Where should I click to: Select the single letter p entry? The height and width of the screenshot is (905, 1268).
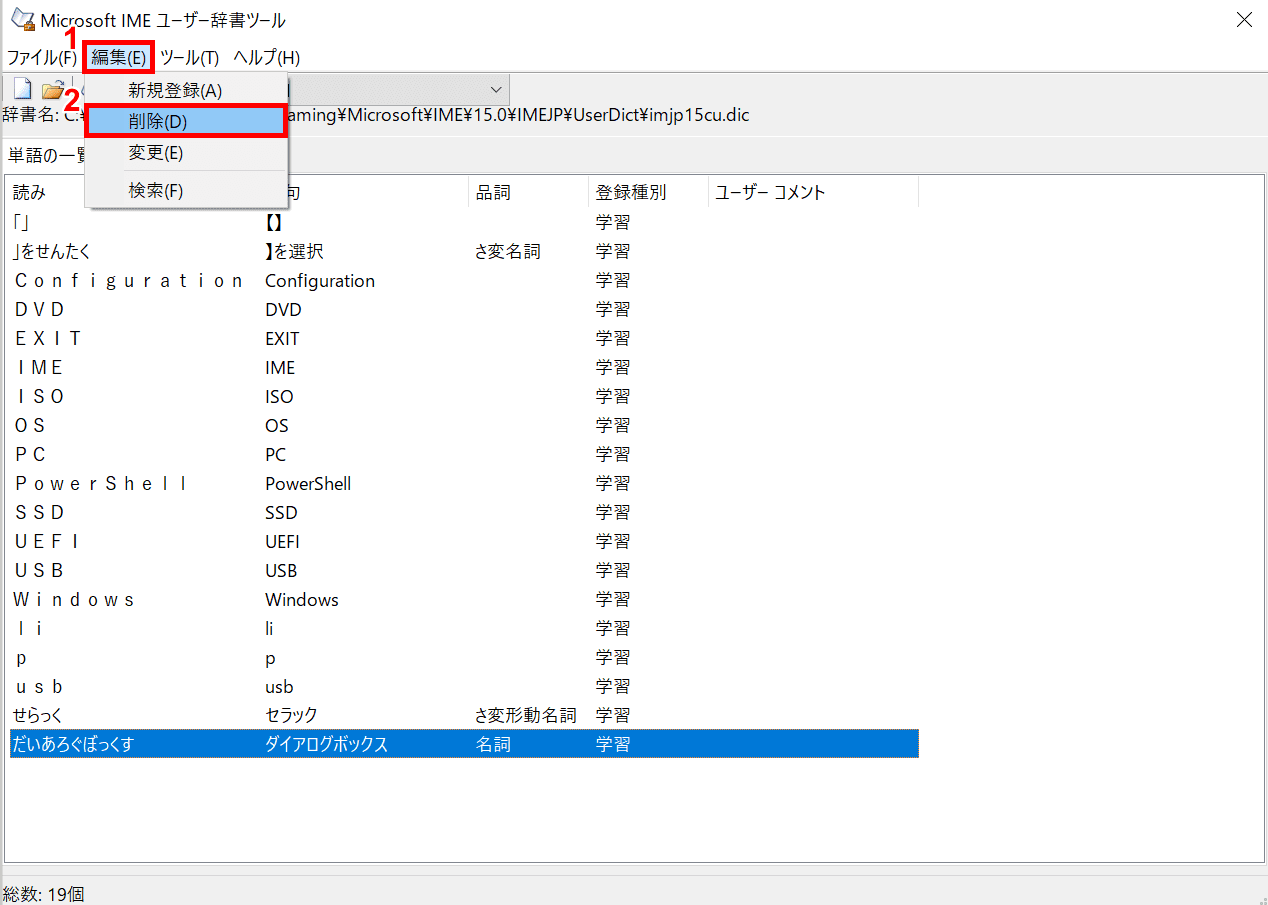tap(464, 658)
